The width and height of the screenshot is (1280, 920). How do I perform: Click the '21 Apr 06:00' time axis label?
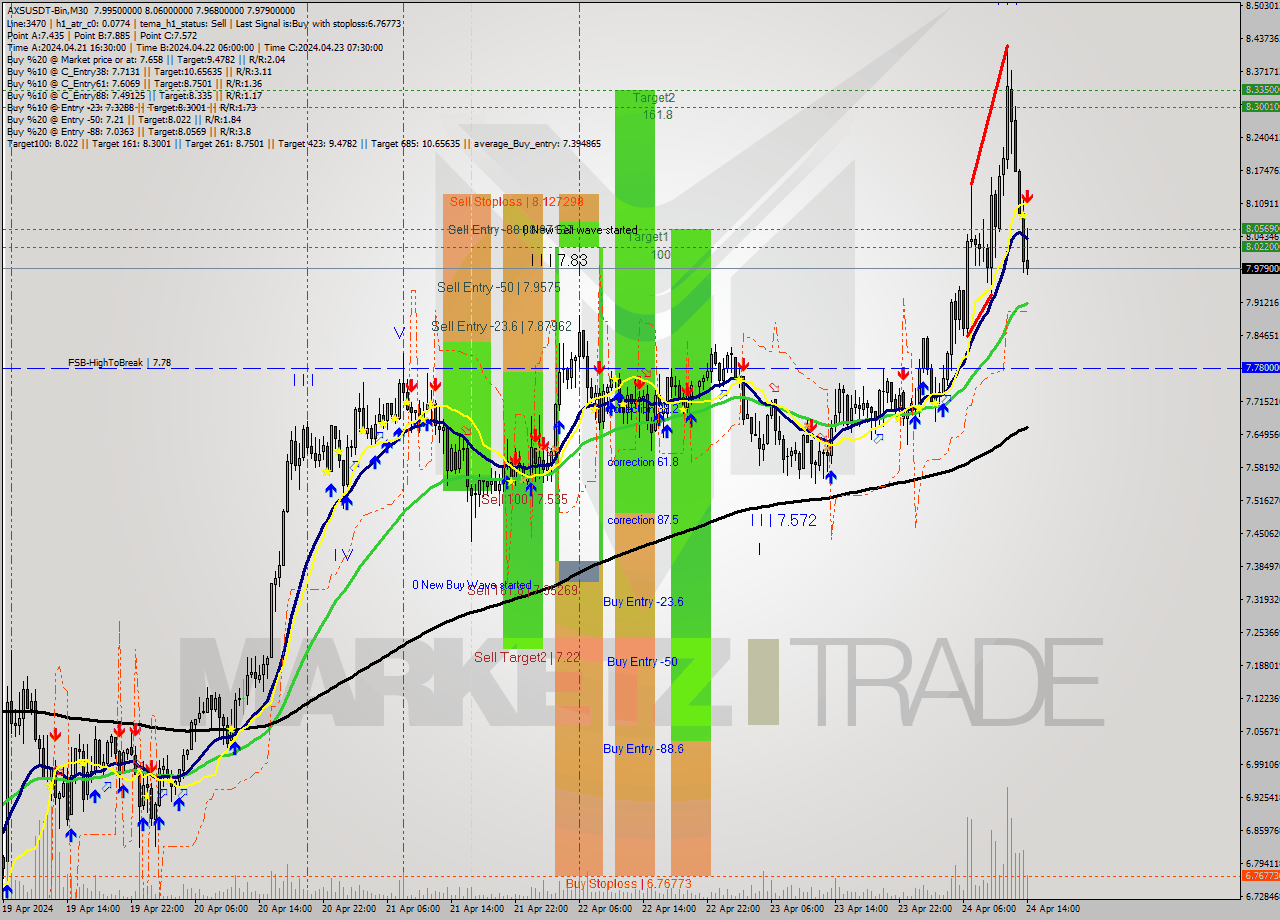[412, 909]
